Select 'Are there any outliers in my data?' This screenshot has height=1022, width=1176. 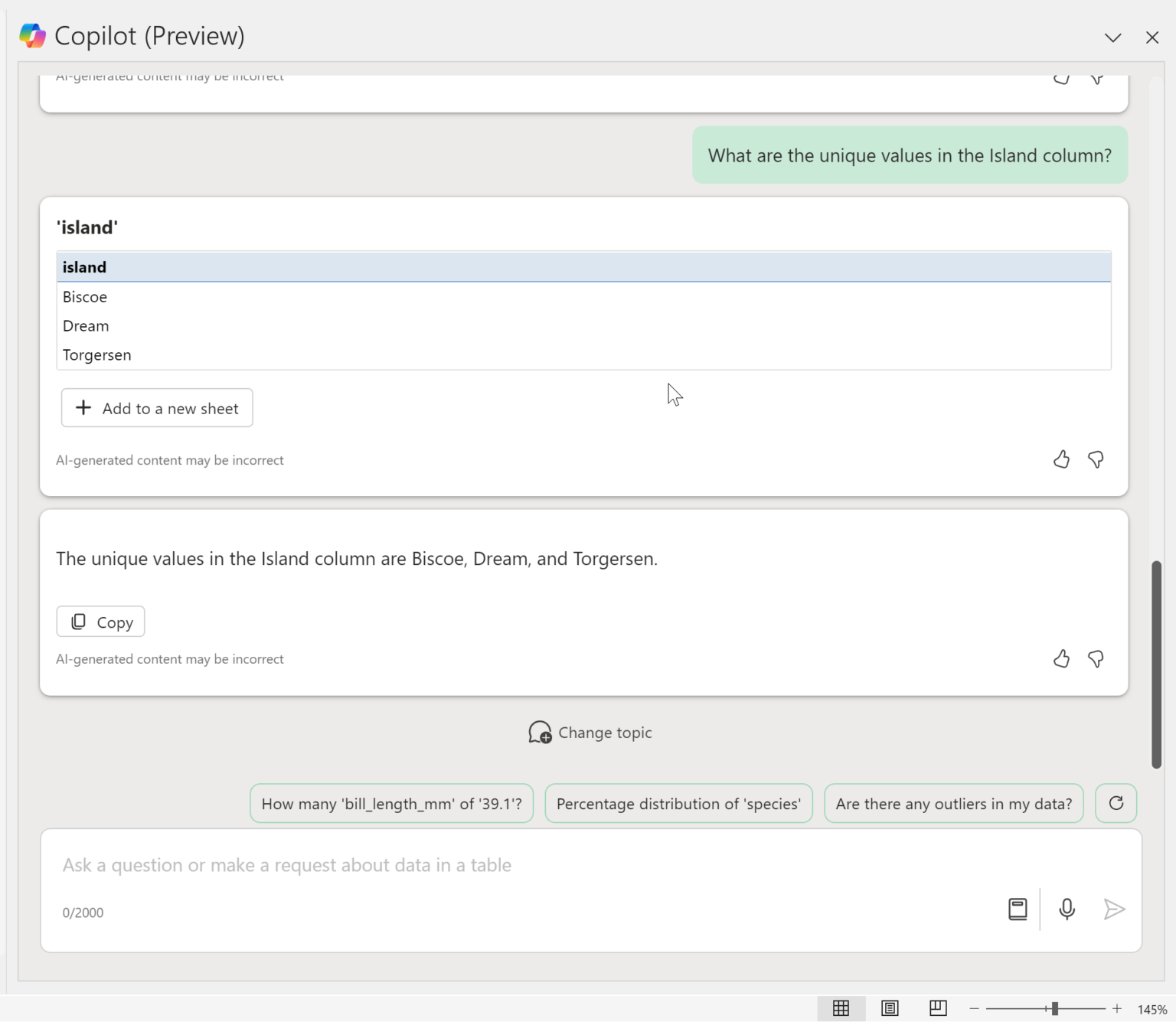point(954,803)
